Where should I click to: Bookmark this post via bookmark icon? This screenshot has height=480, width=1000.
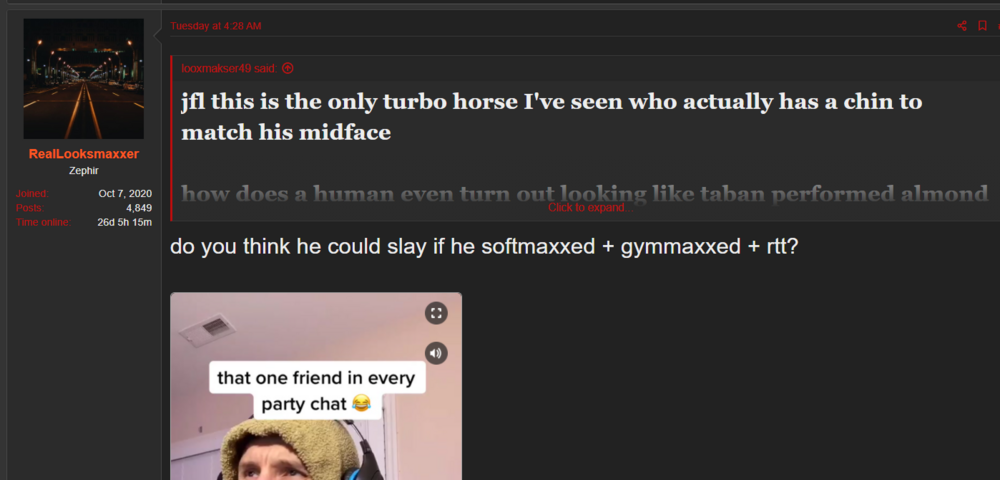tap(983, 26)
